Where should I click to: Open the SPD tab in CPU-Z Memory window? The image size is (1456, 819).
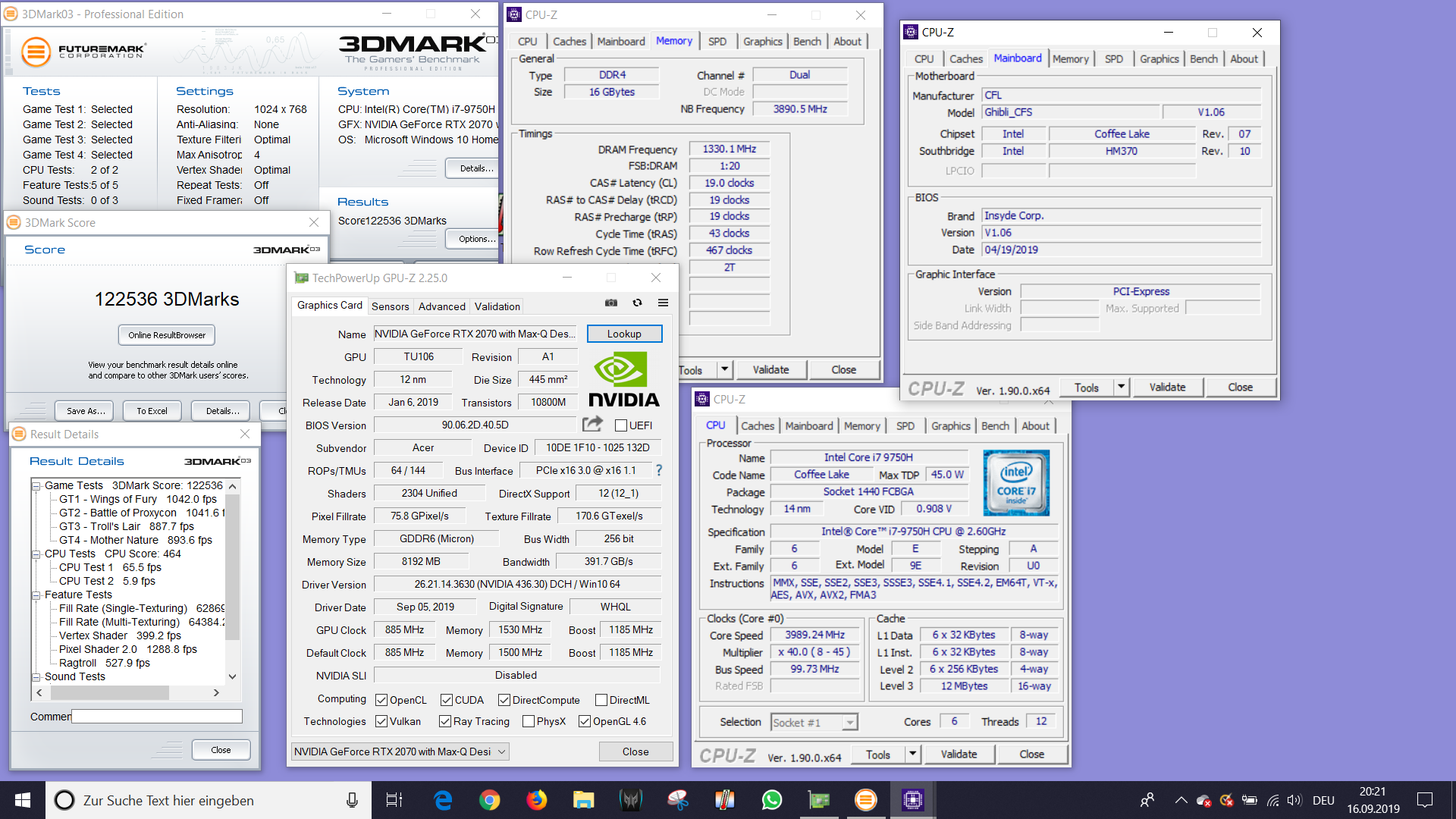click(717, 42)
